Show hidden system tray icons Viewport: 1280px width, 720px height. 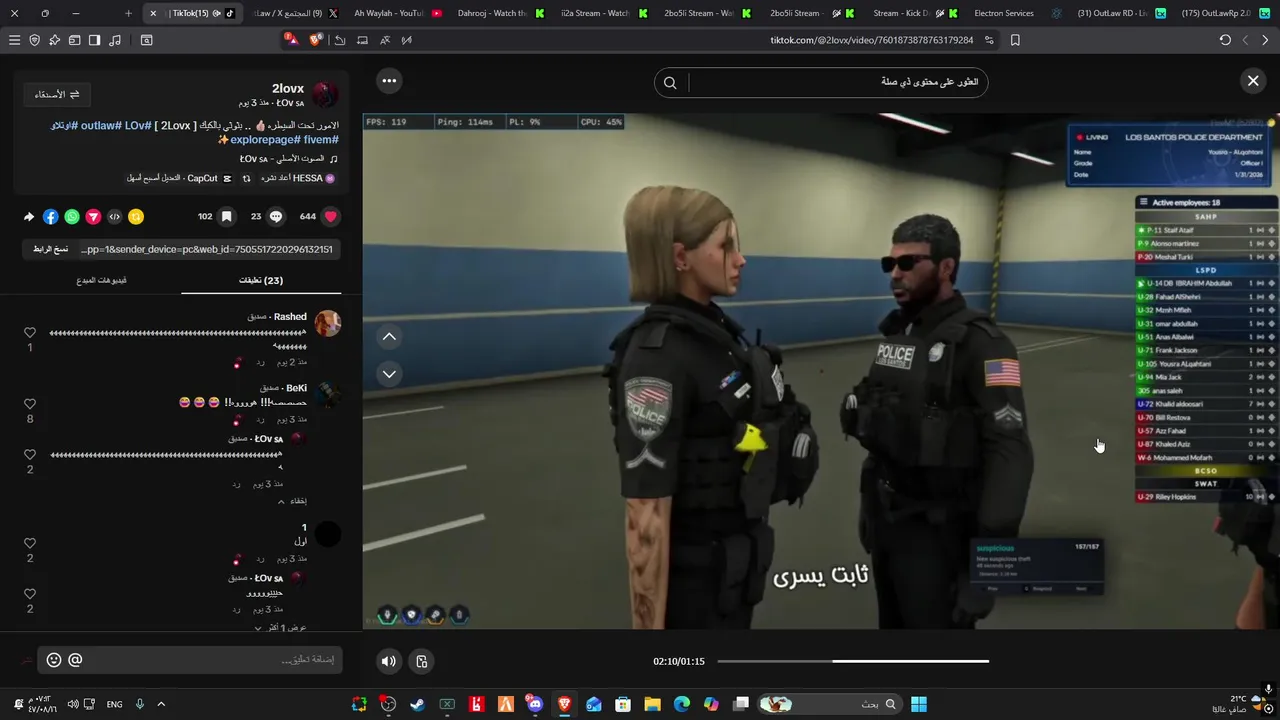pos(161,704)
